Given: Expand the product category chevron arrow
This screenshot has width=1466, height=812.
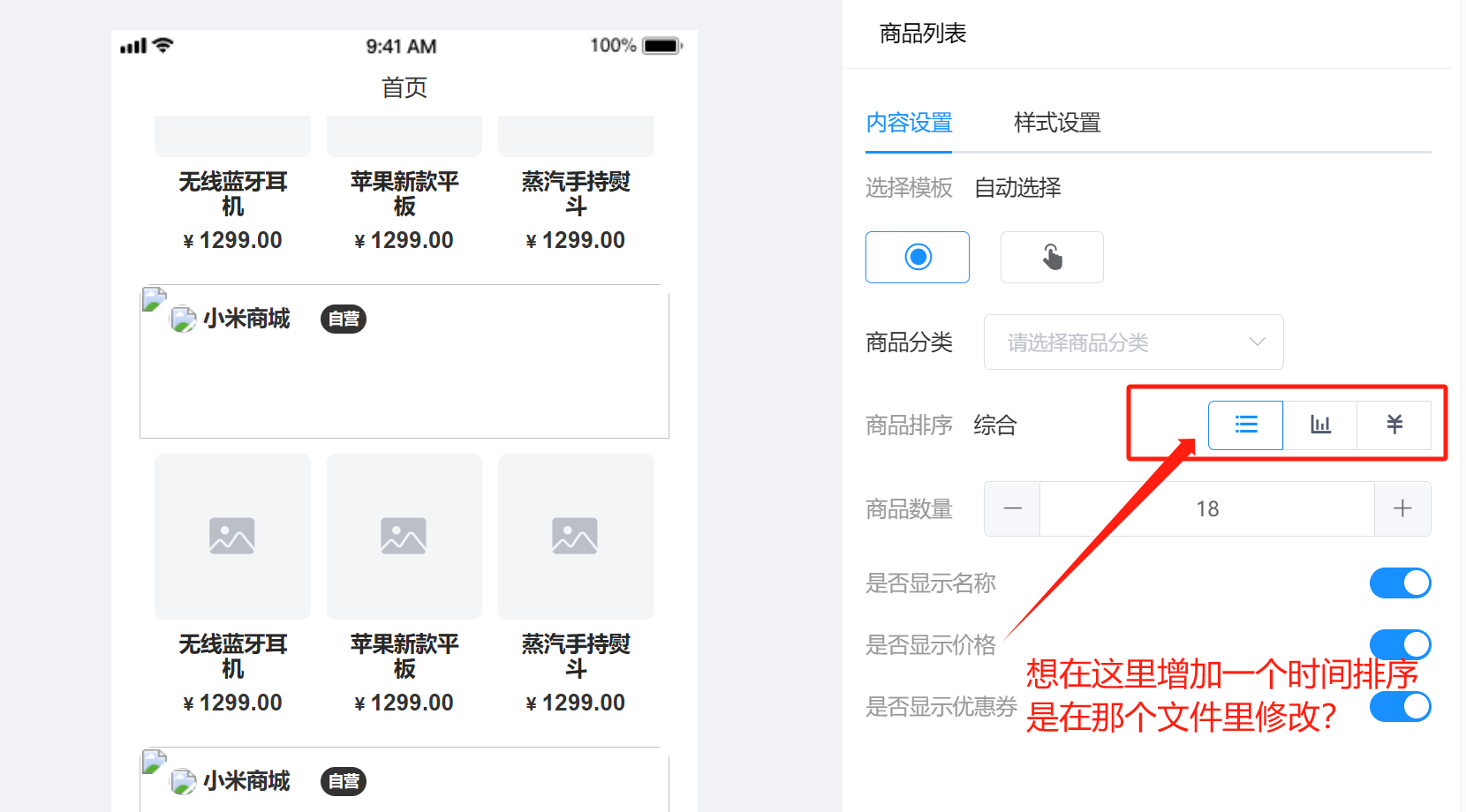Looking at the screenshot, I should click(1258, 342).
